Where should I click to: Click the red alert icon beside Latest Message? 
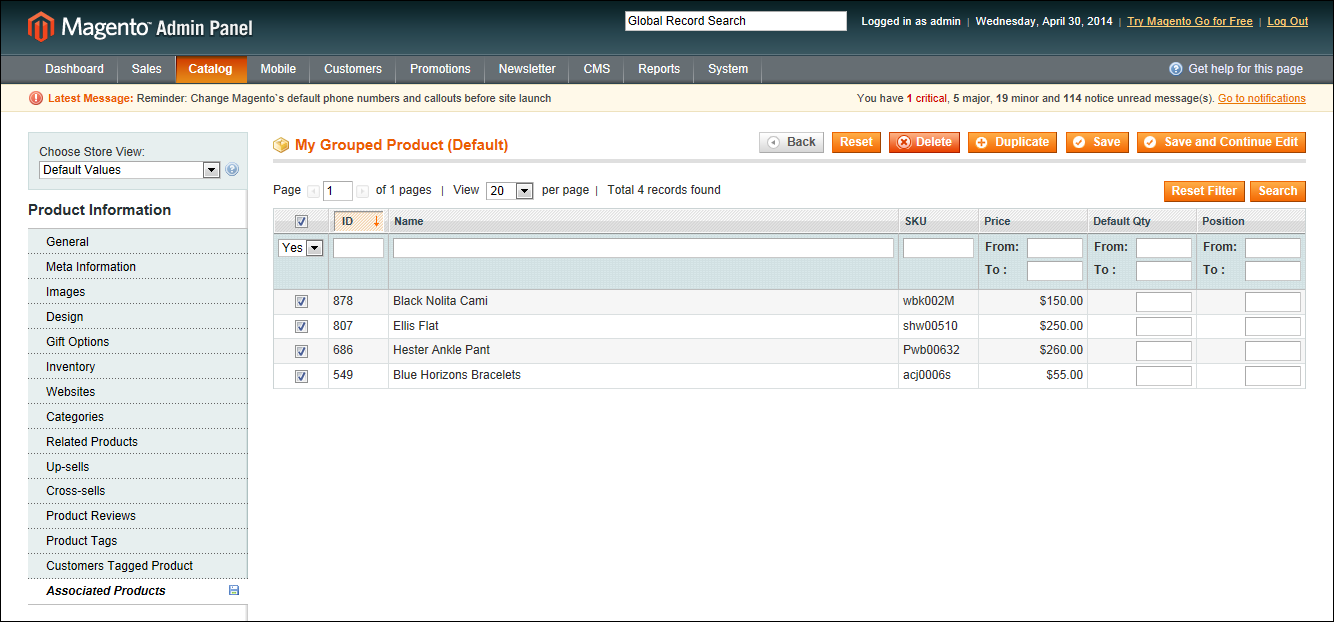[36, 98]
